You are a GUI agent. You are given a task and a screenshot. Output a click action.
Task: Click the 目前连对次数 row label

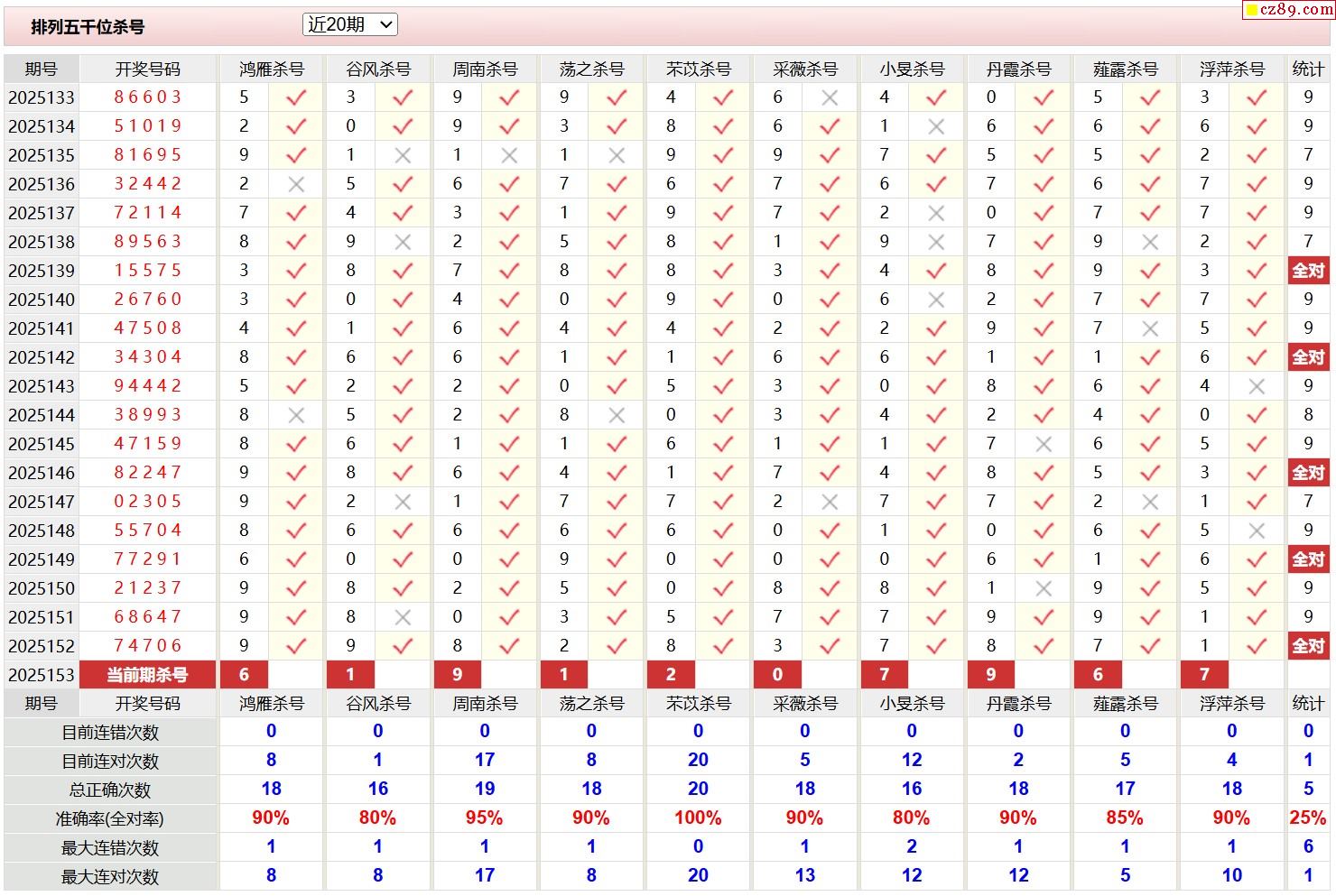(110, 762)
